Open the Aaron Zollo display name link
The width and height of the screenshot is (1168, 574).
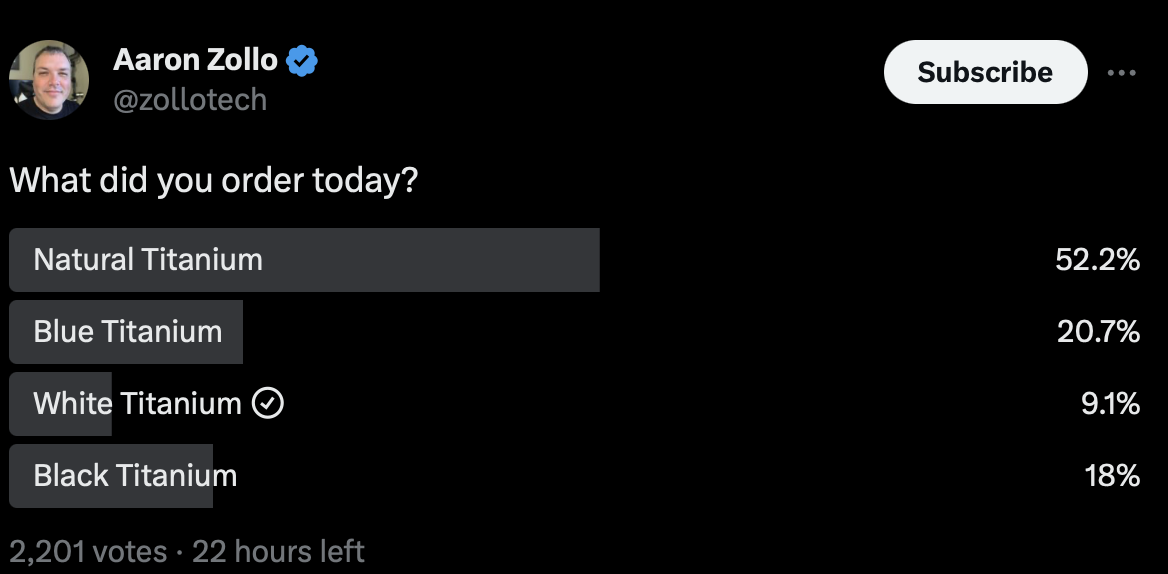coord(195,60)
